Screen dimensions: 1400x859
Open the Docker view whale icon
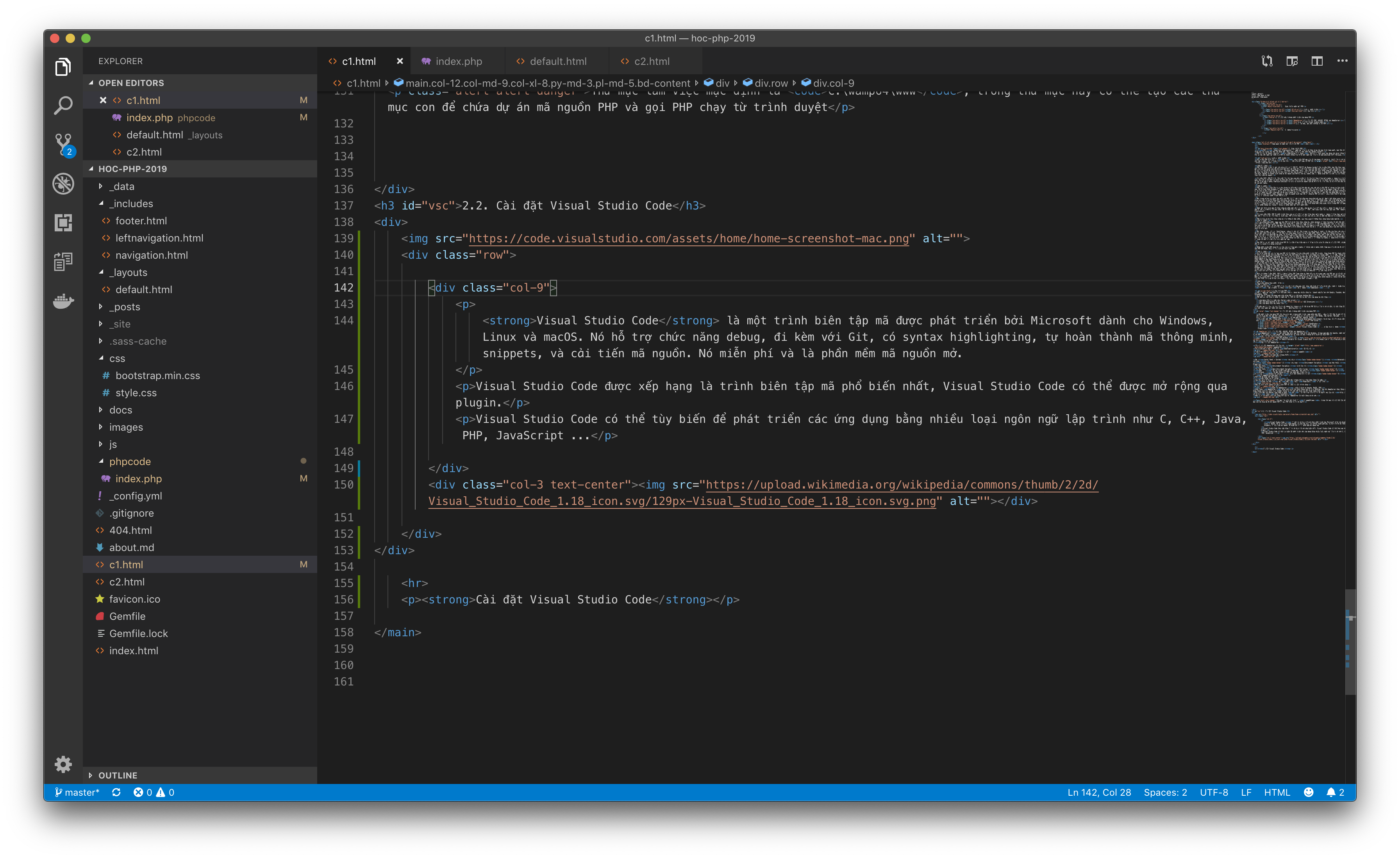click(x=63, y=301)
